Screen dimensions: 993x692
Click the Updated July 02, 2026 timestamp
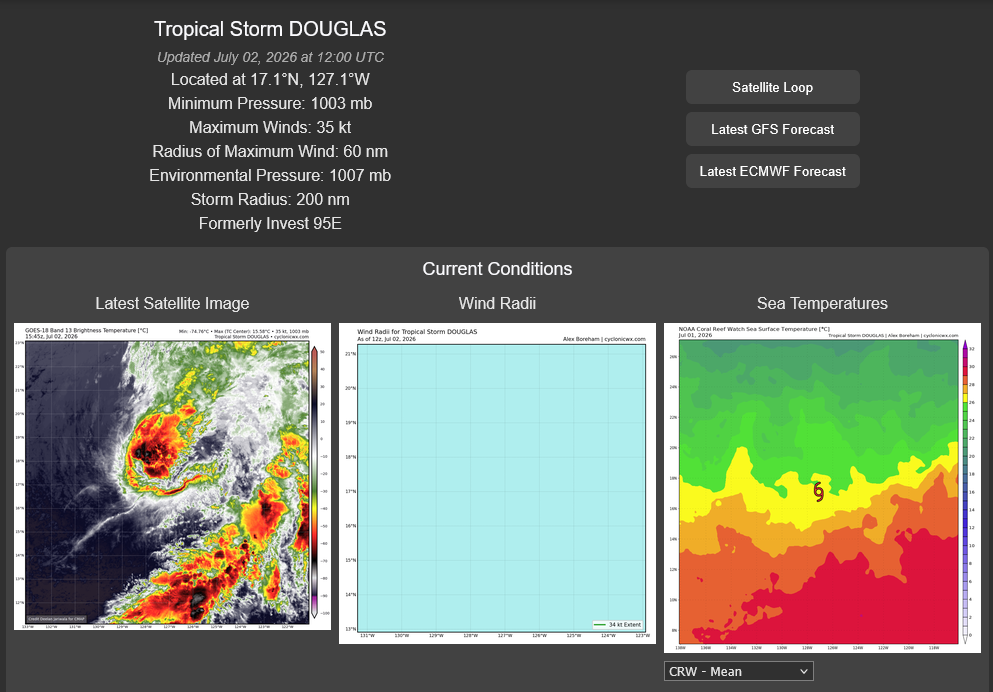click(x=270, y=57)
